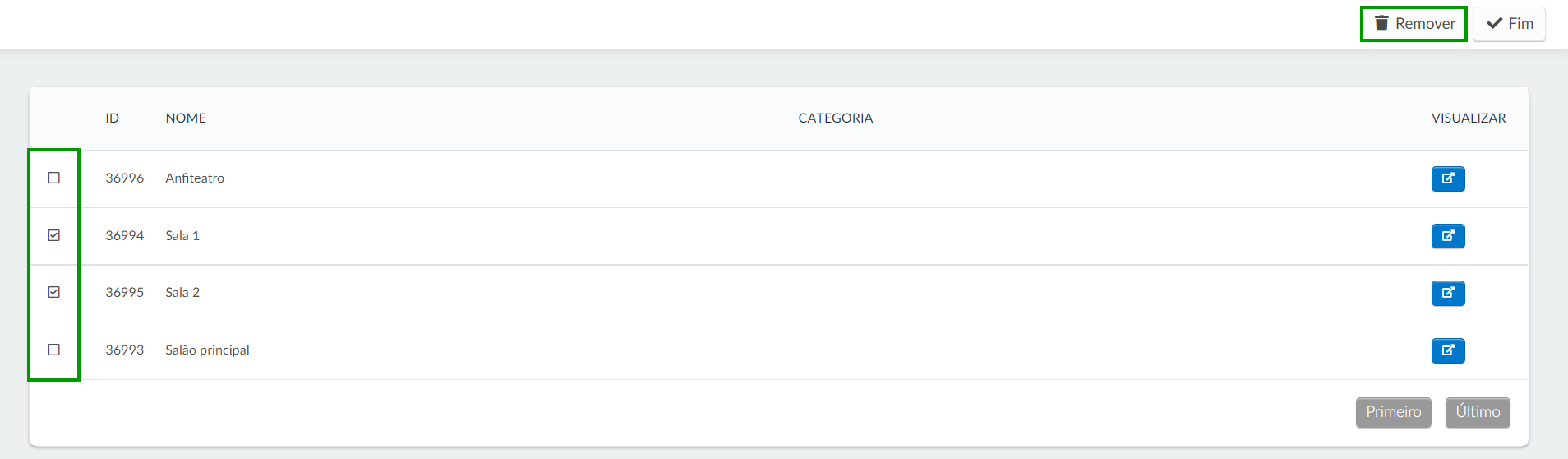Check the Salão principal checkbox
This screenshot has height=459, width=1568.
pos(54,350)
